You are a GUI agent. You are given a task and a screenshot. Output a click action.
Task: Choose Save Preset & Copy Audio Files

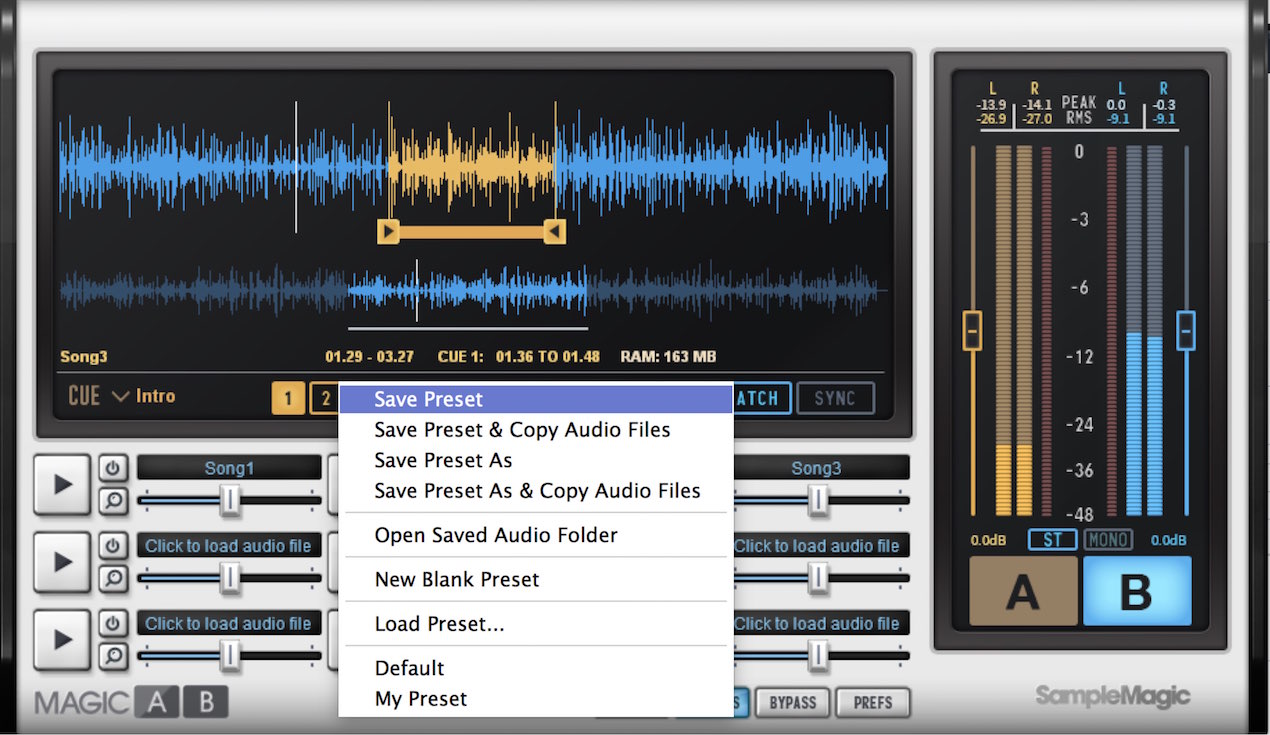click(536, 430)
